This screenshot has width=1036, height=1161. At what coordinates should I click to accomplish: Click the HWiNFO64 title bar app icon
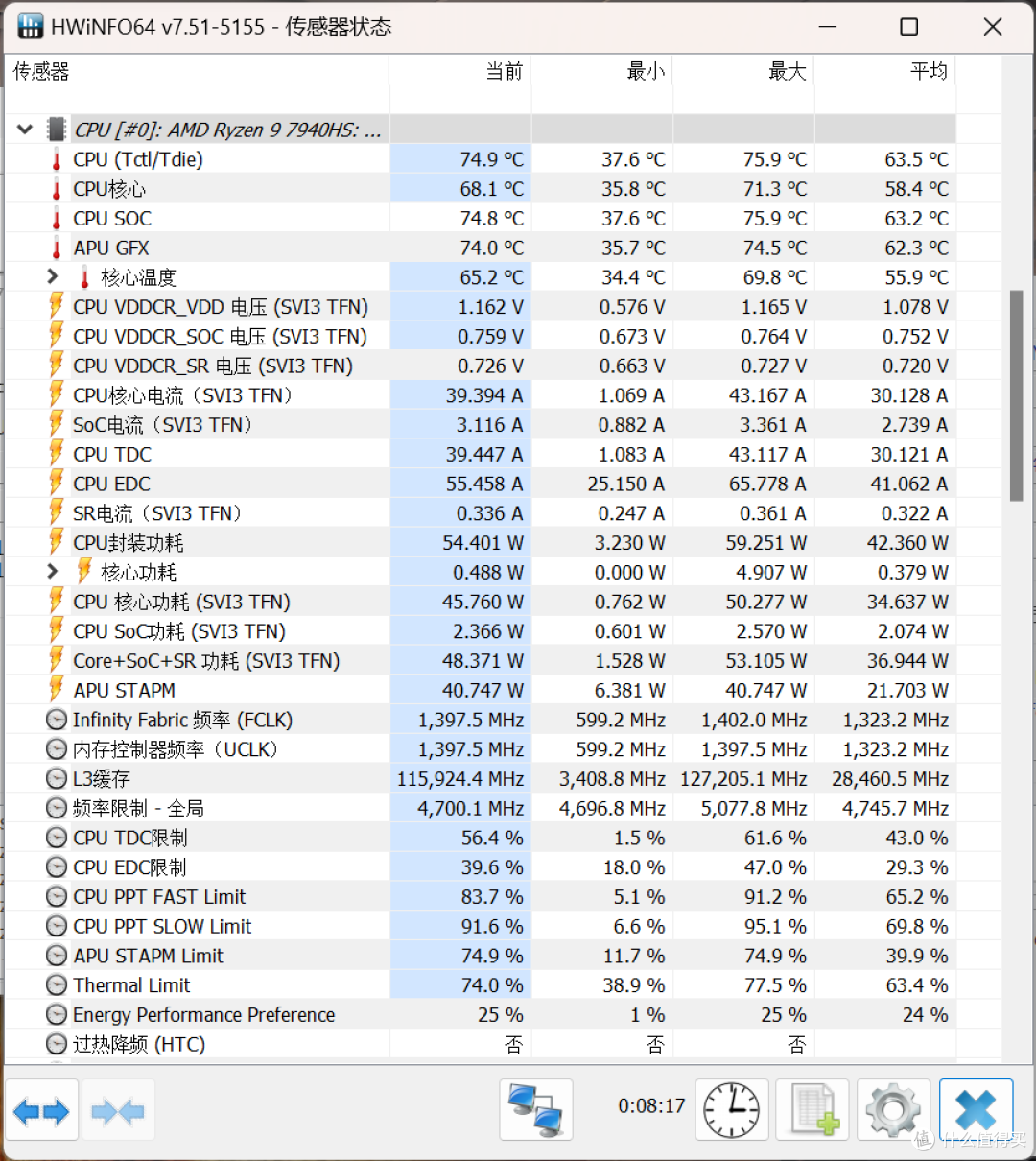point(30,27)
